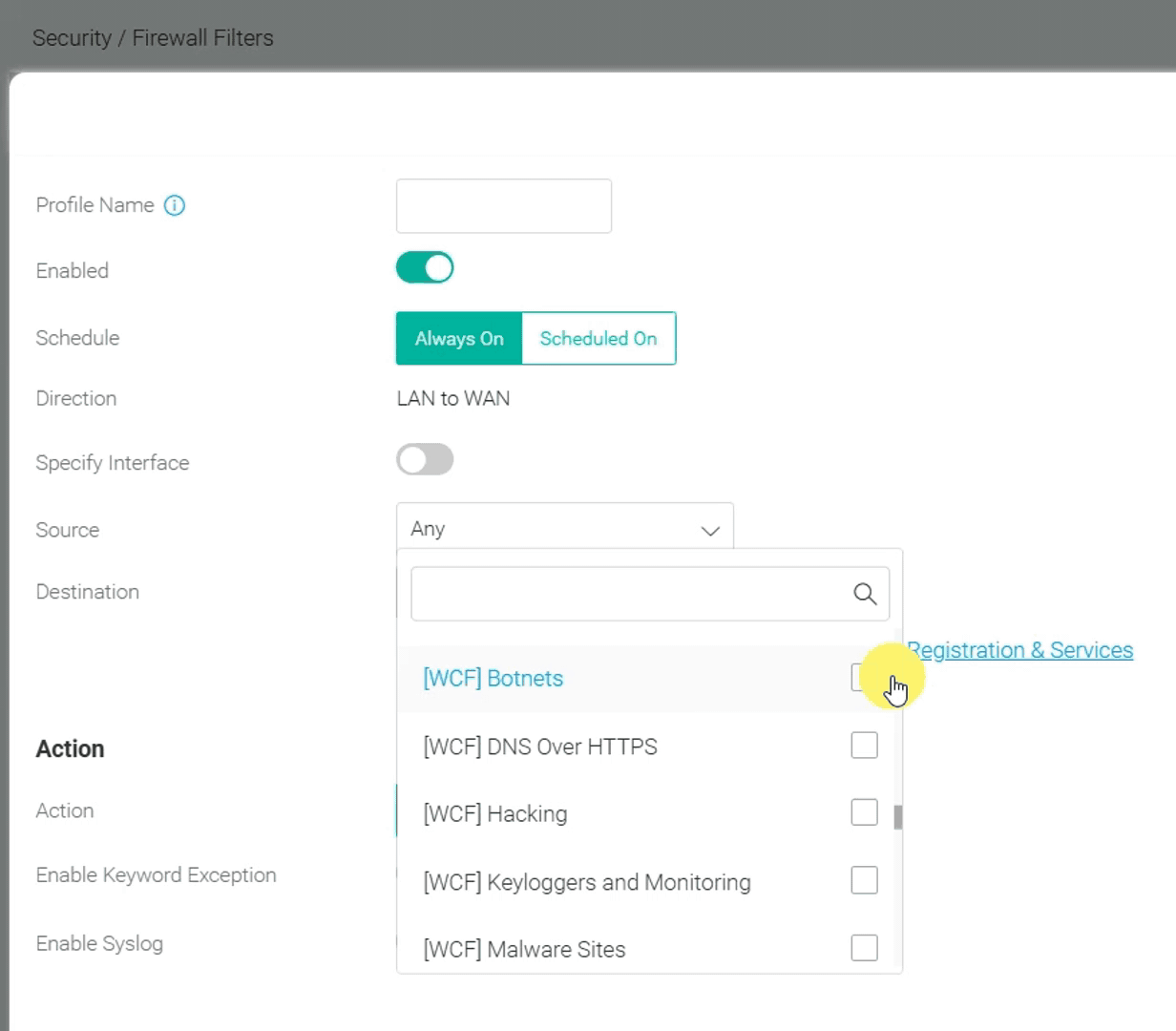Collapse the Source dropdown using its chevron

710,531
